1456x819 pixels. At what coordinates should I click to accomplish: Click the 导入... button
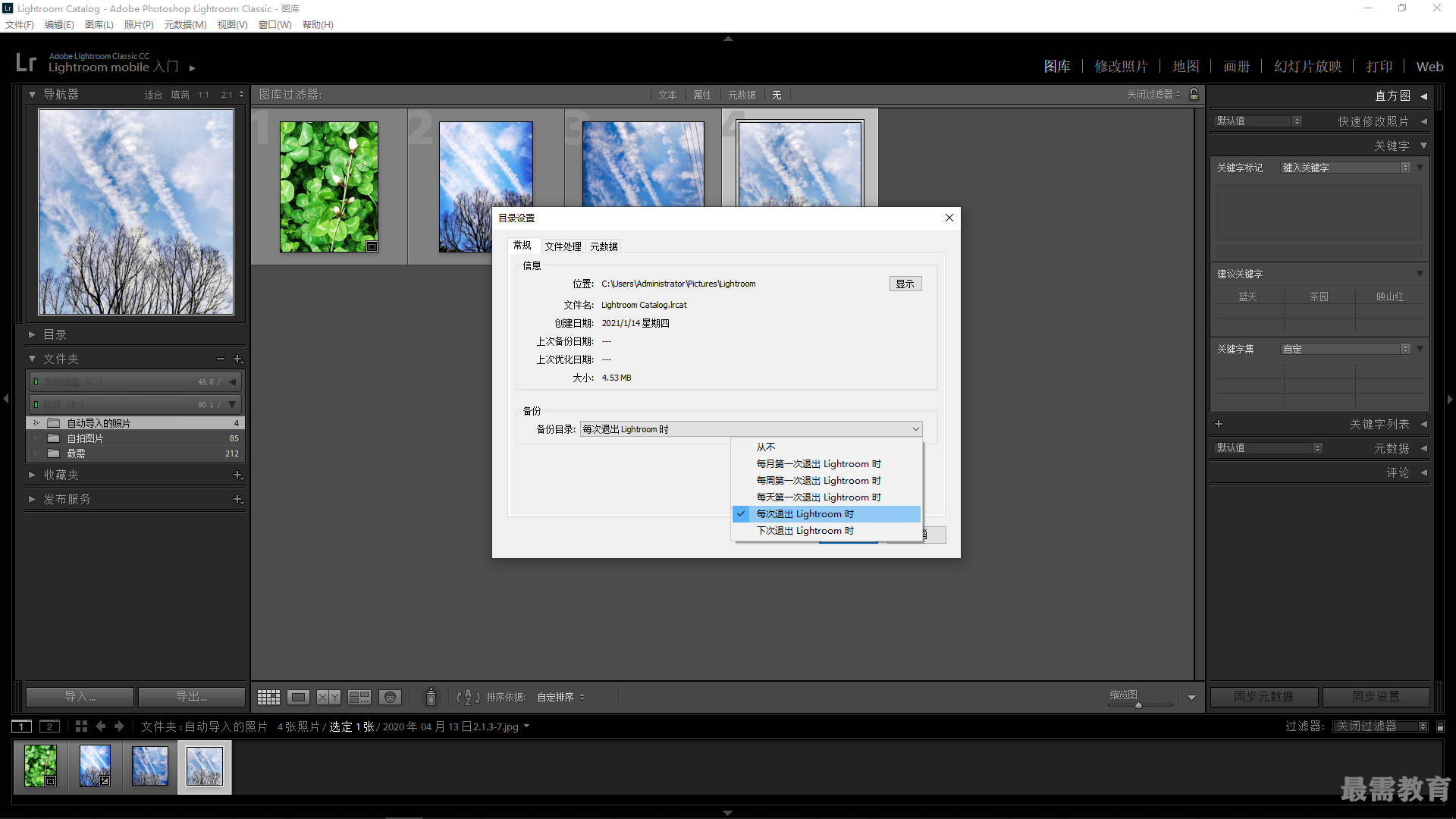[x=80, y=696]
